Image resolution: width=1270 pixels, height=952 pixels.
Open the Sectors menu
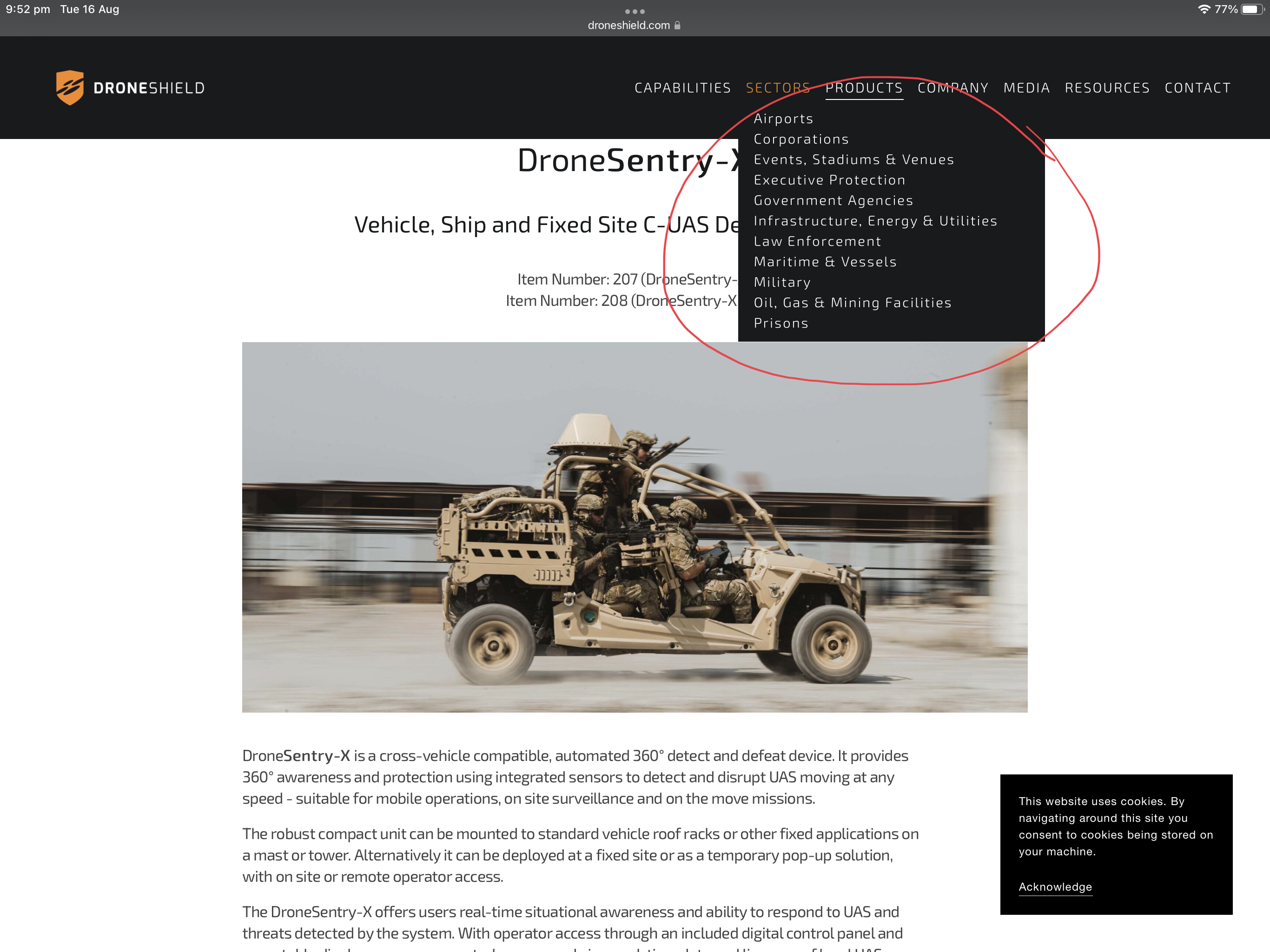(x=778, y=88)
